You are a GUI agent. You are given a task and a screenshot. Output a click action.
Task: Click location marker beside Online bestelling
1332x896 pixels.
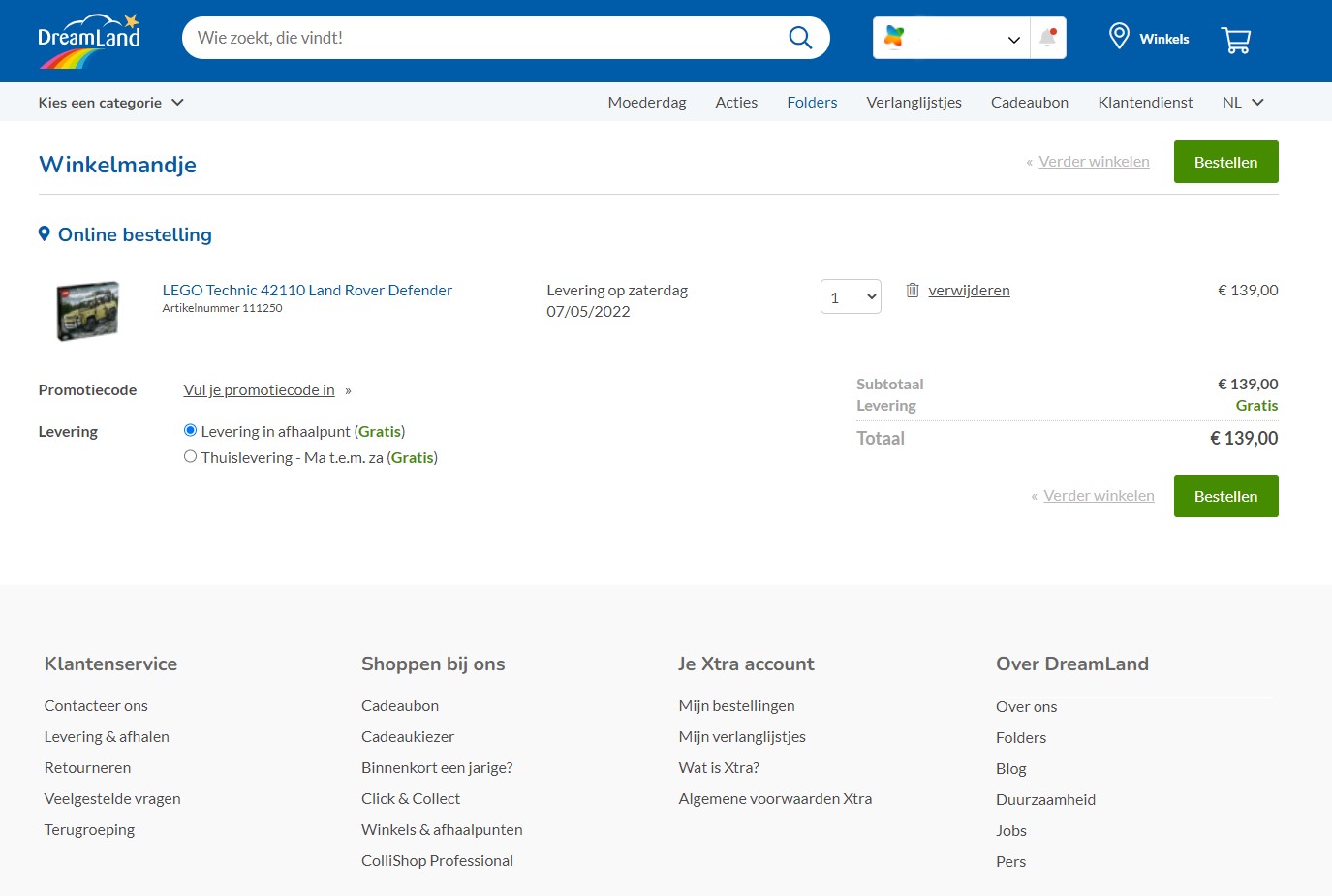44,233
